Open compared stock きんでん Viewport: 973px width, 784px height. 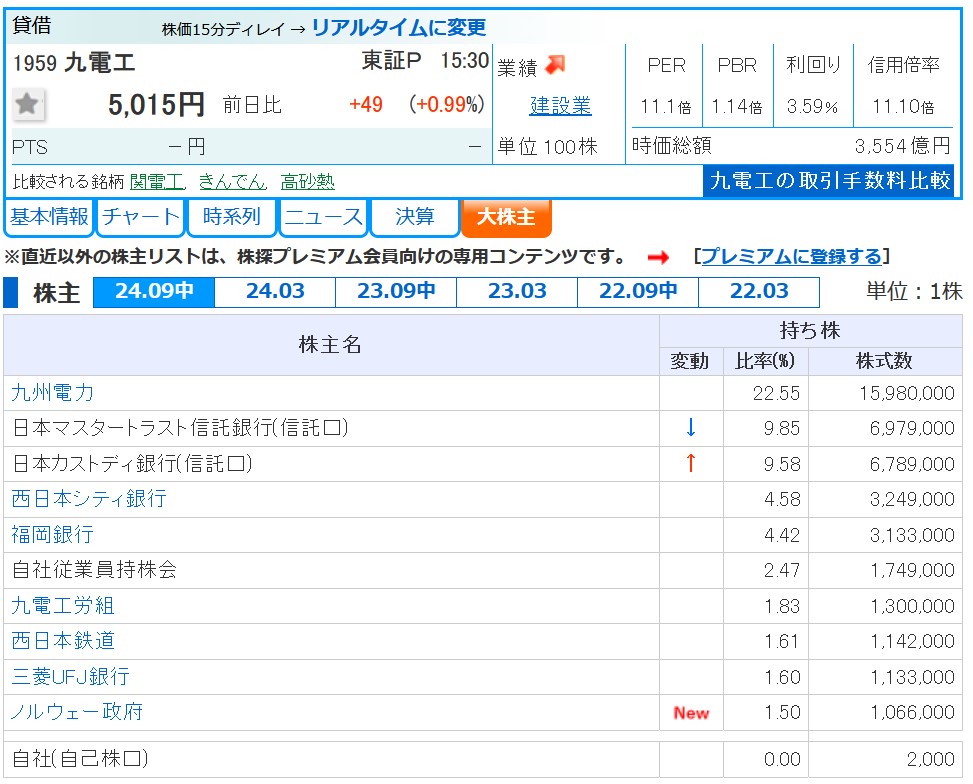(232, 181)
